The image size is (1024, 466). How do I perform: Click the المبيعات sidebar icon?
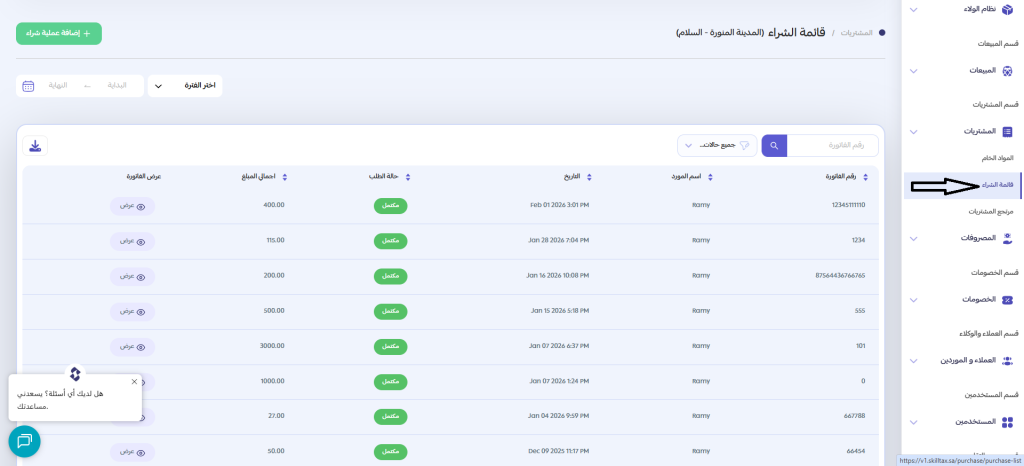tap(1007, 71)
